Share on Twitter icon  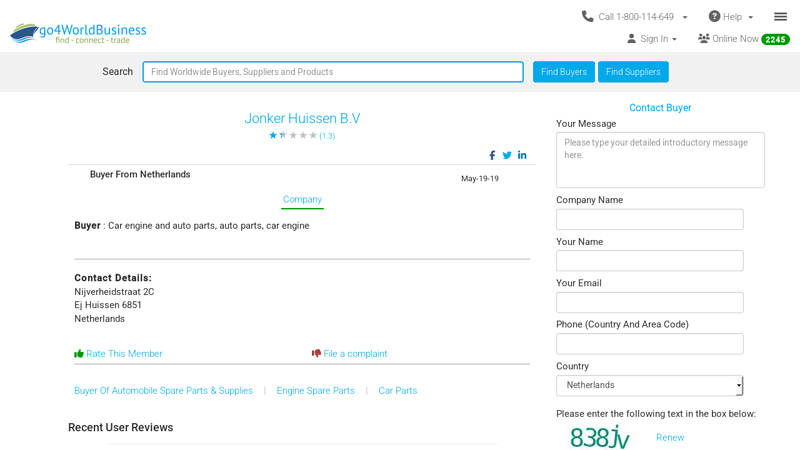[507, 155]
